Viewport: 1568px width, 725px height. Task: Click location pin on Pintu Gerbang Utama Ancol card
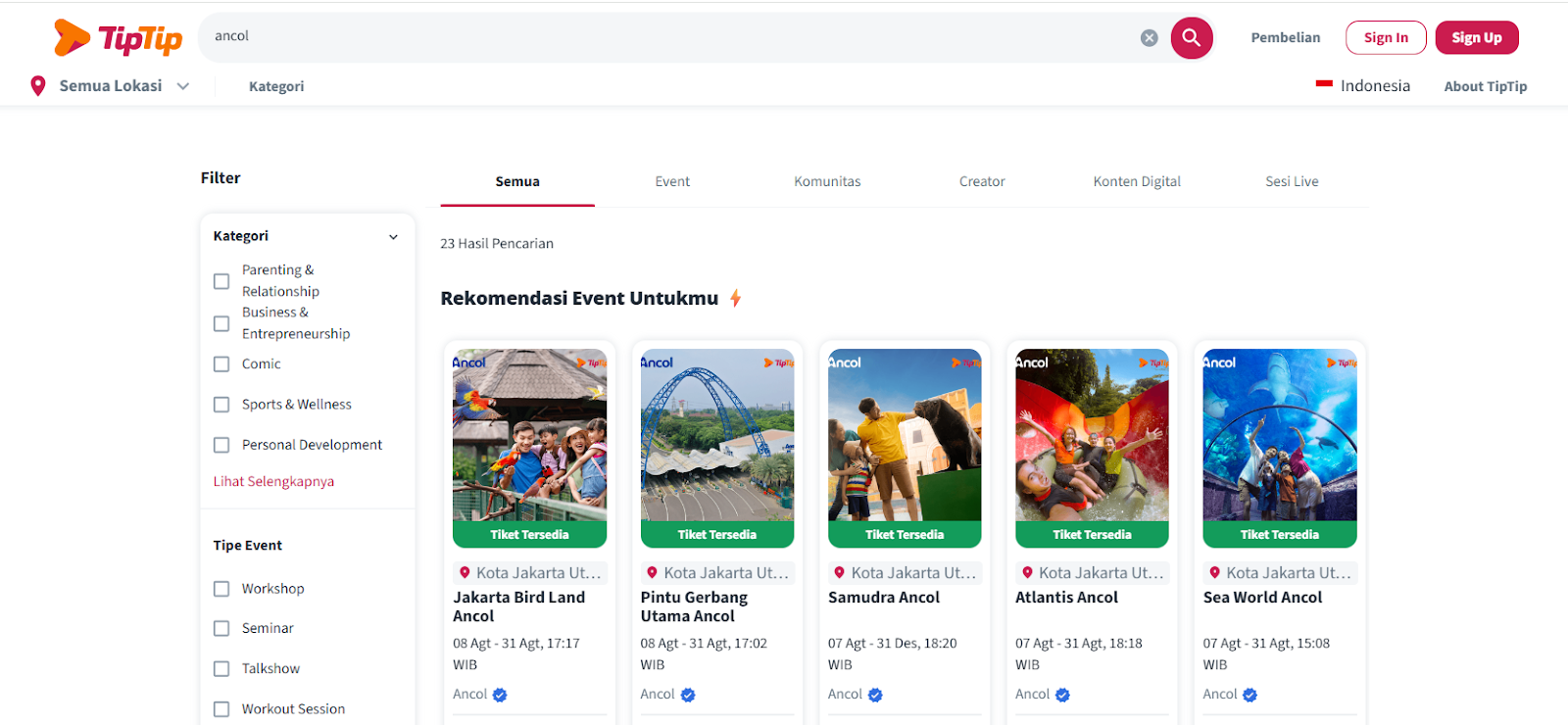[x=652, y=572]
